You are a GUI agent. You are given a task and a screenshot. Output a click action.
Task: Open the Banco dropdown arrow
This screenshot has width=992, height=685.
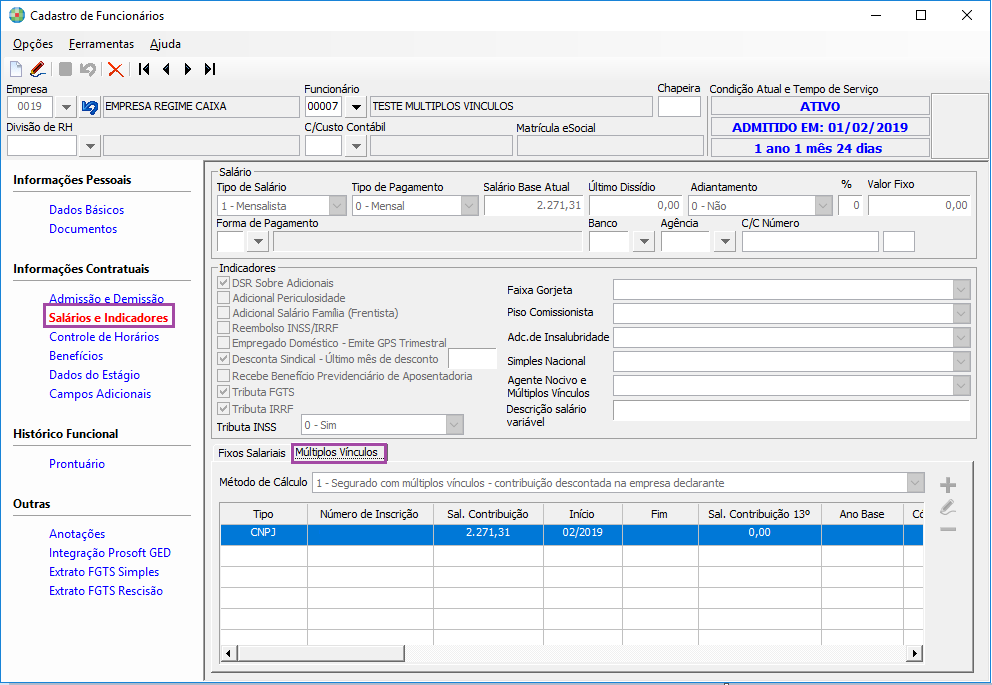[x=644, y=242]
